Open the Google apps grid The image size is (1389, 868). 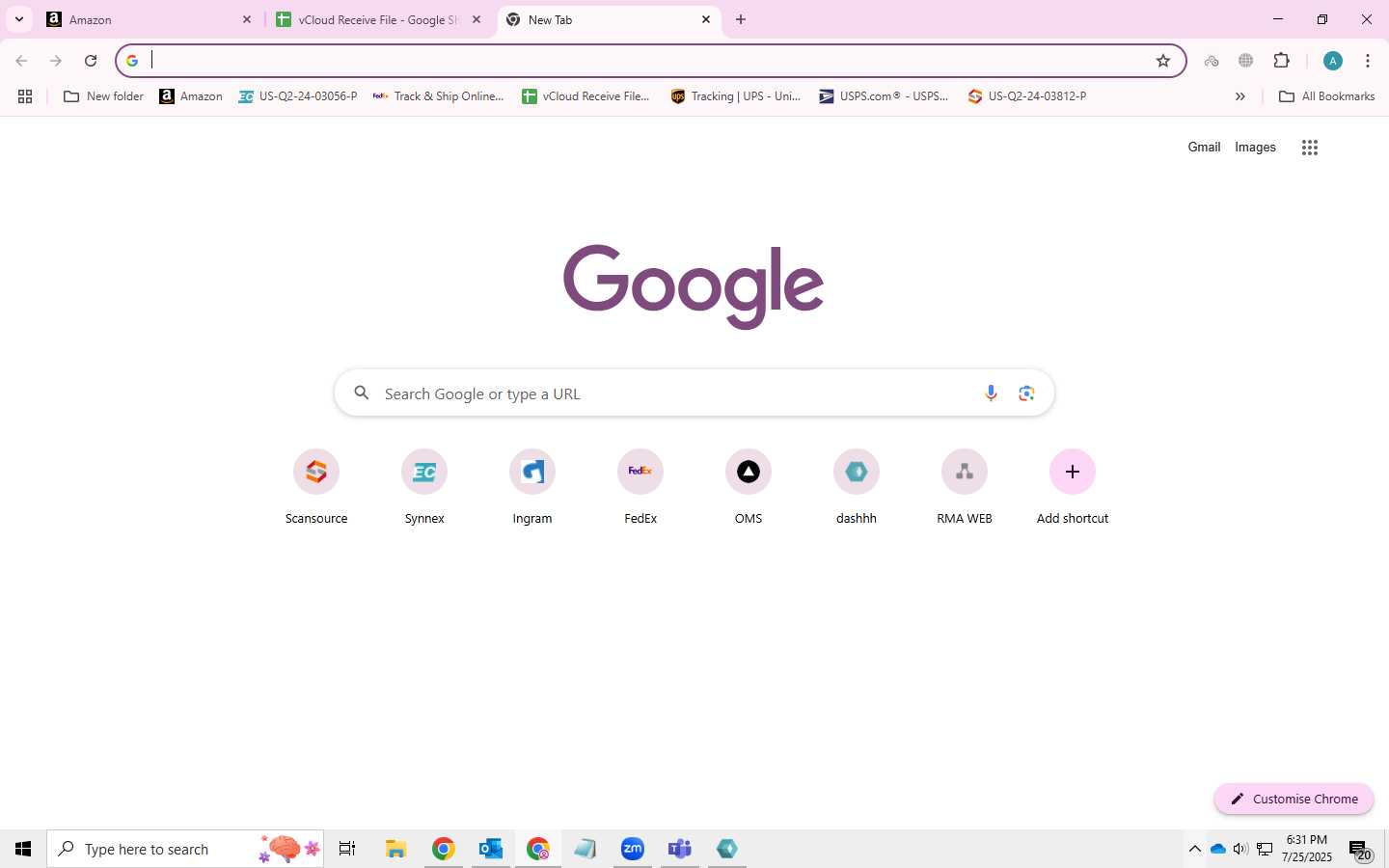pyautogui.click(x=1309, y=148)
